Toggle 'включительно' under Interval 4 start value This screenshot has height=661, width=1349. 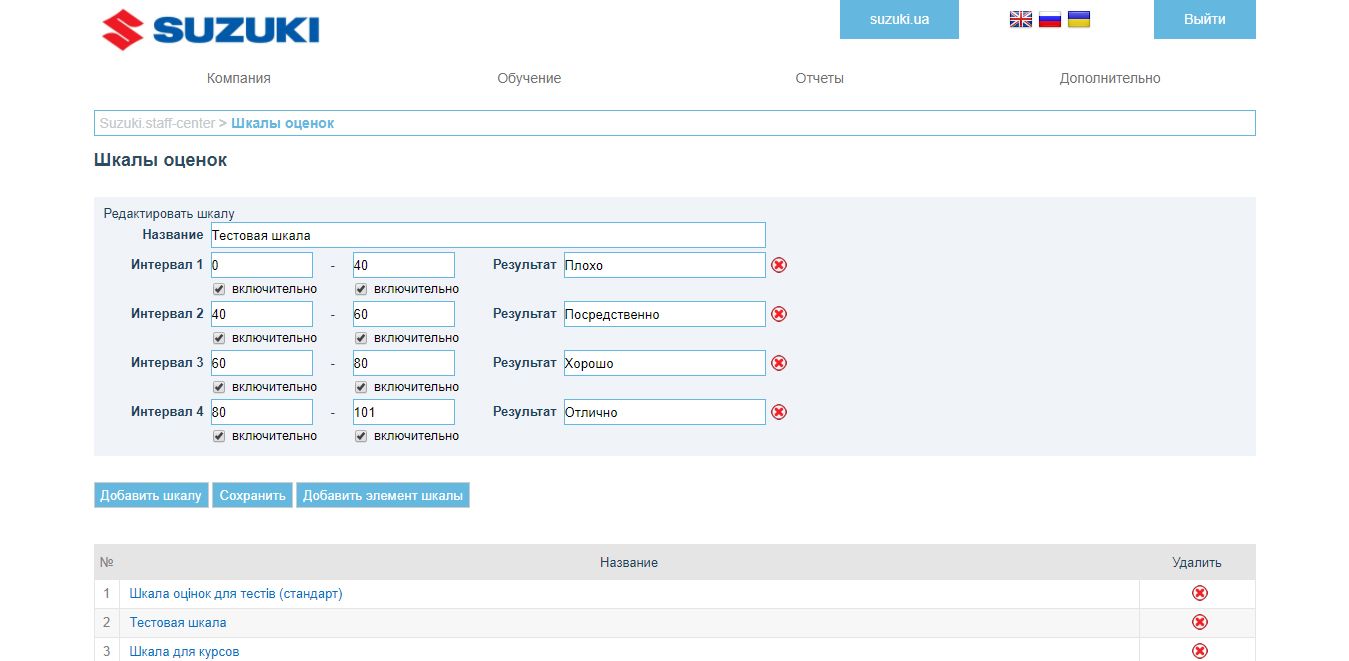point(219,436)
